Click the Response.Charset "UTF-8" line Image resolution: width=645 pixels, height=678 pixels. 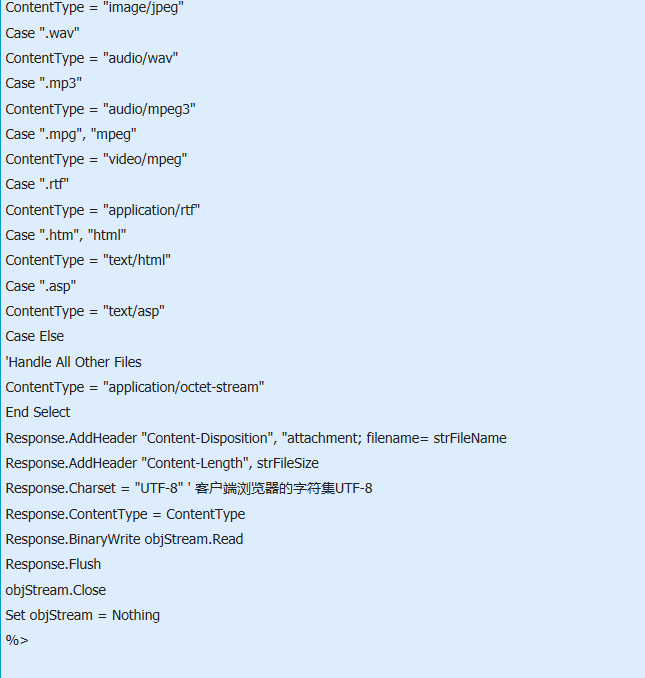(x=189, y=489)
